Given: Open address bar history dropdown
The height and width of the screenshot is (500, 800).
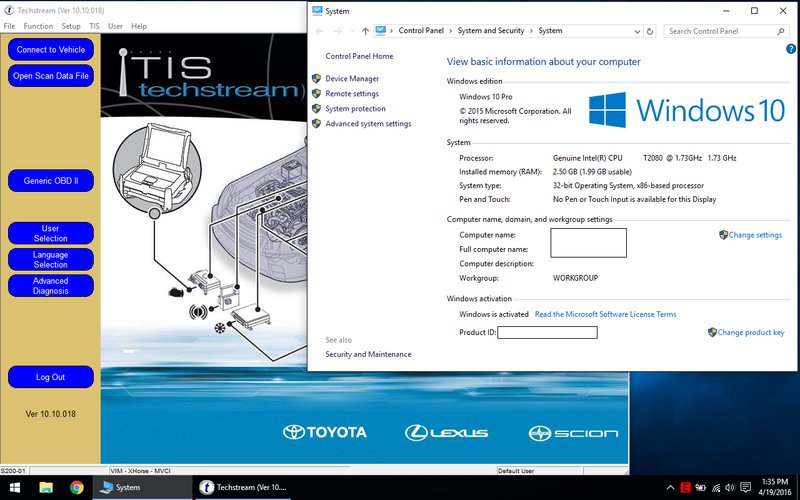Looking at the screenshot, I should (637, 32).
